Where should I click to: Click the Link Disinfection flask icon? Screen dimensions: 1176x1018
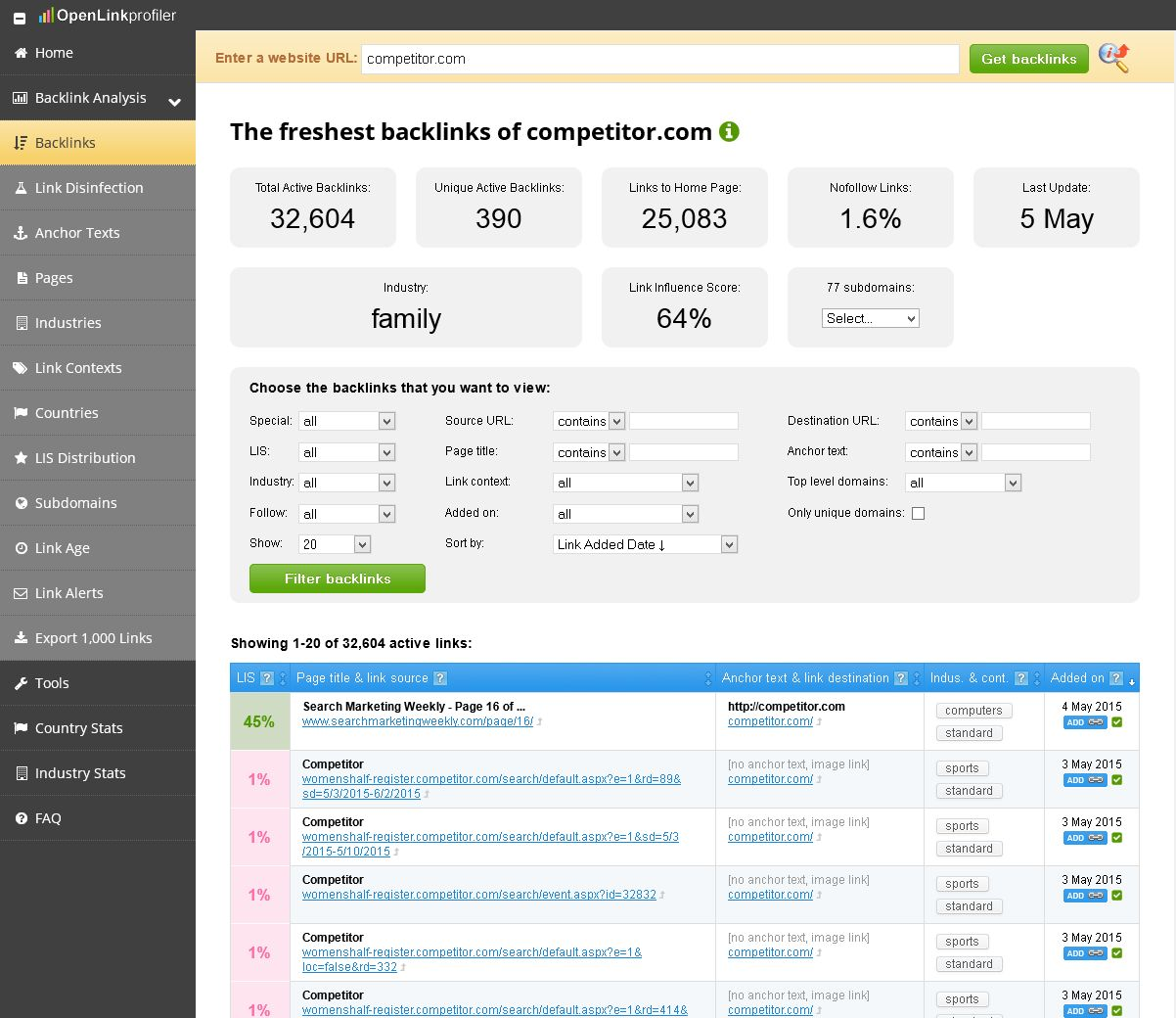tap(20, 188)
